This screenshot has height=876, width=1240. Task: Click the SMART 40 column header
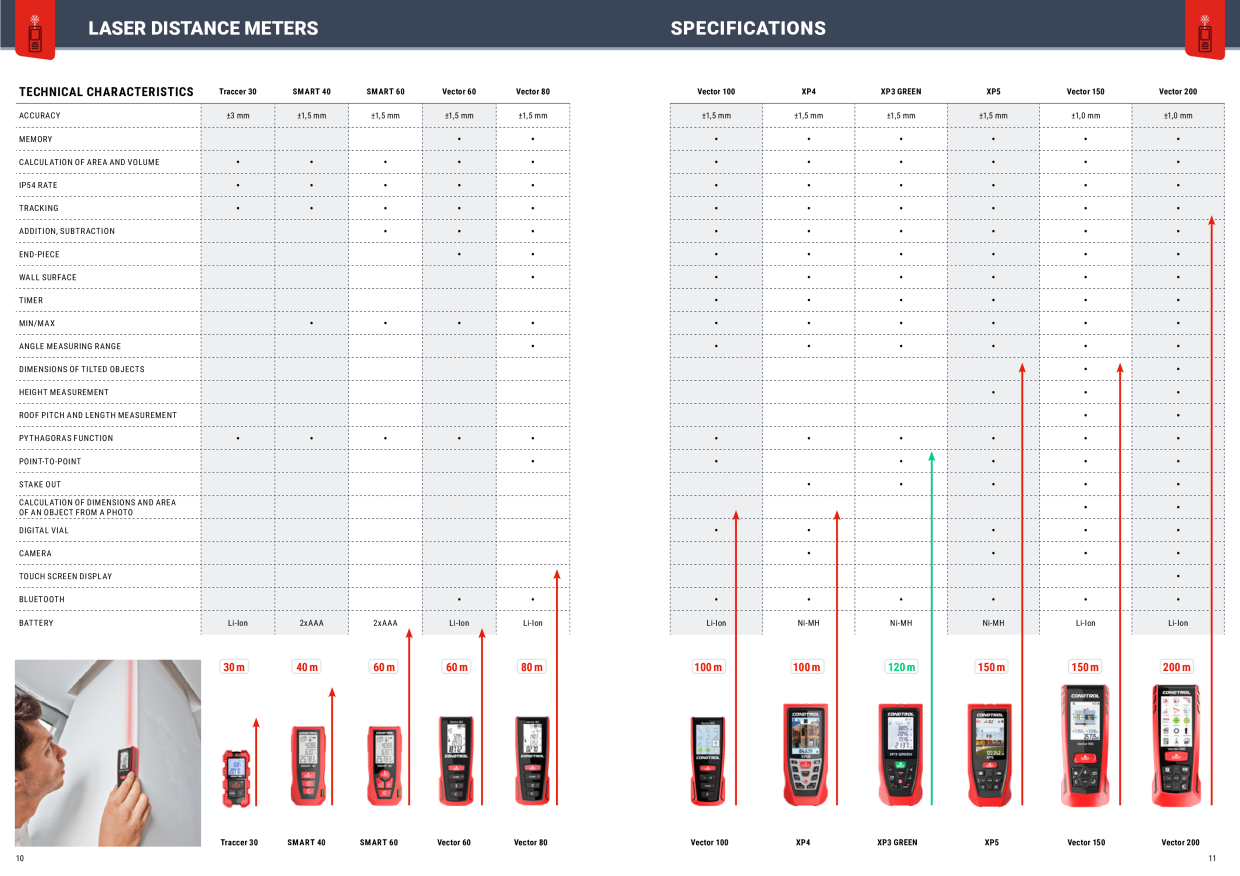tap(311, 92)
